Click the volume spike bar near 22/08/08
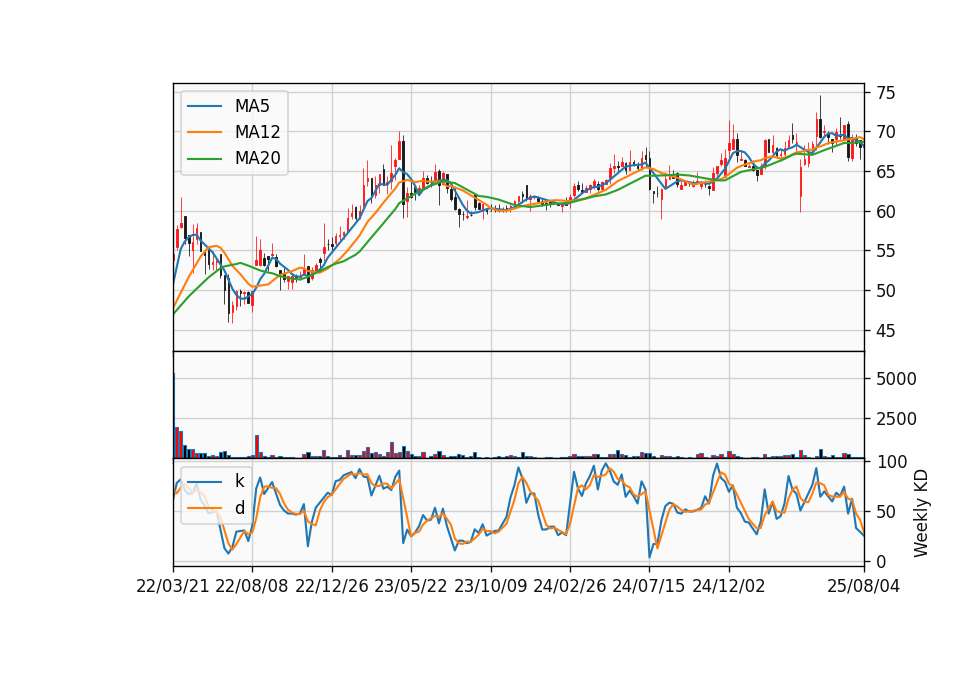This screenshot has width=960, height=690. coord(257,447)
